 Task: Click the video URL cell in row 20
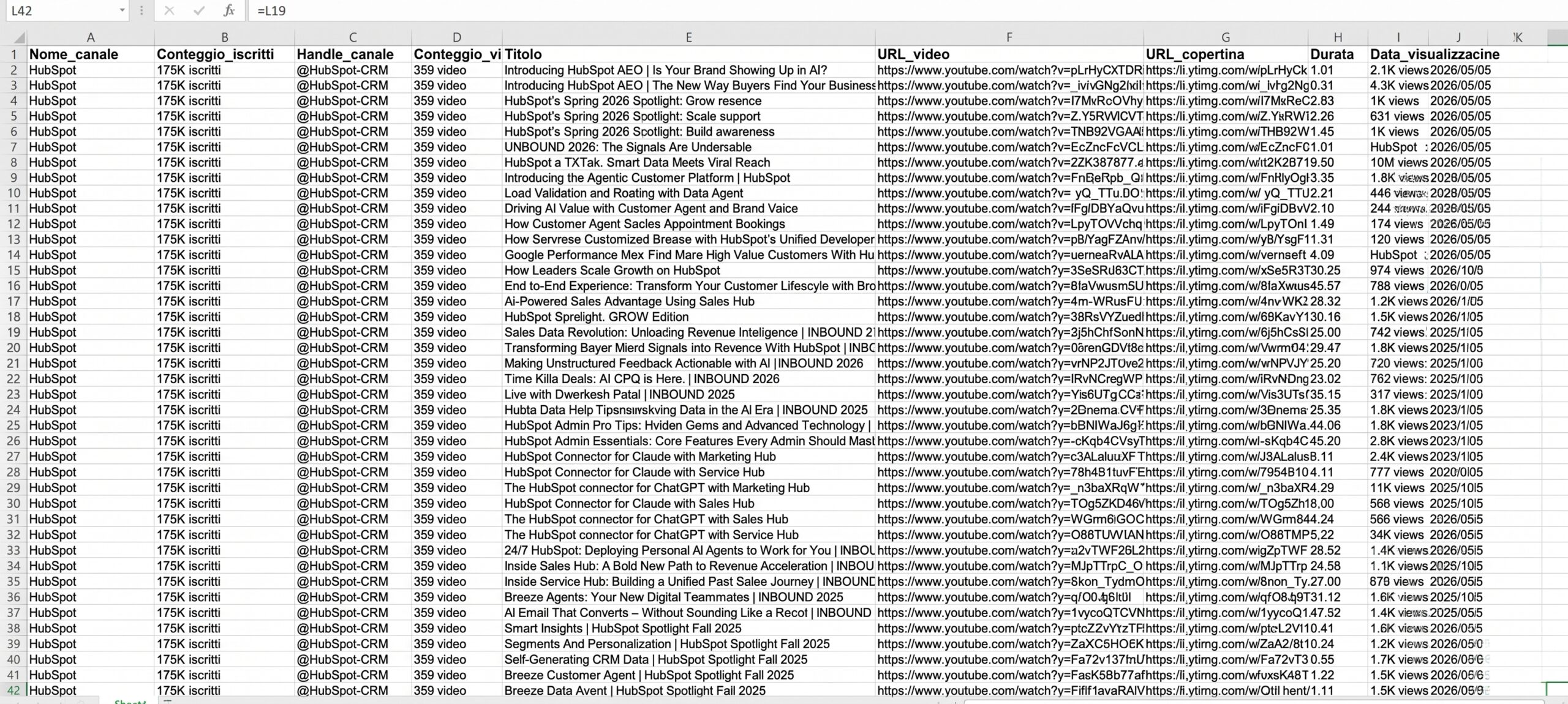pyautogui.click(x=1009, y=348)
